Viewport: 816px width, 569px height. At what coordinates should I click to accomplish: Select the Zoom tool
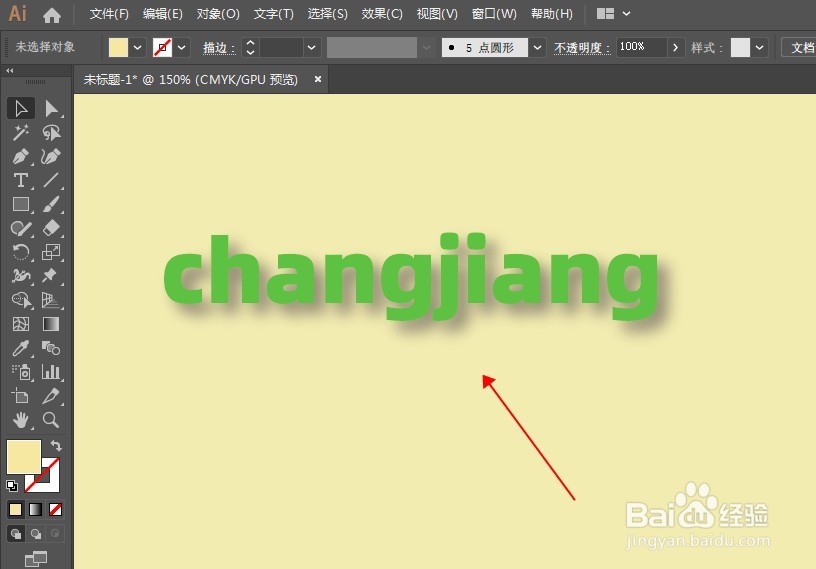click(x=51, y=420)
